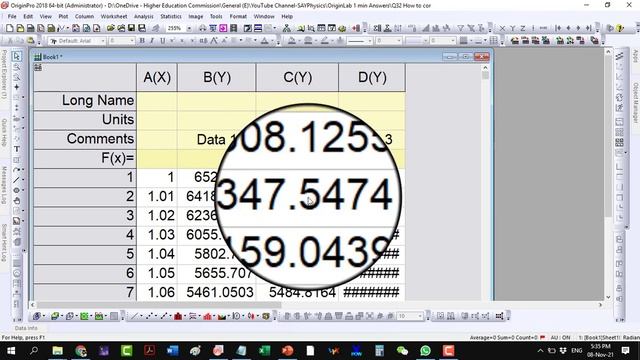Show hidden system tray icons chevron

point(540,351)
